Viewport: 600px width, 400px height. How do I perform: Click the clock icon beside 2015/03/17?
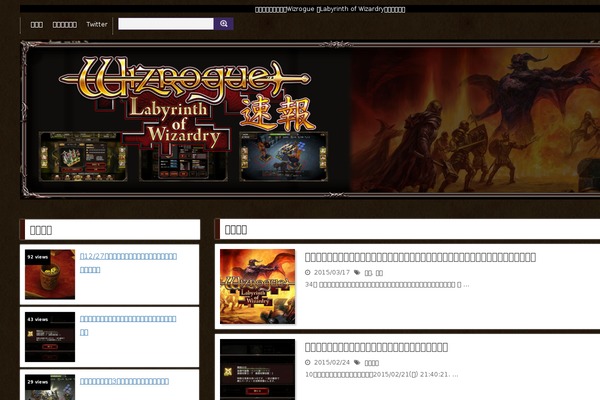click(x=308, y=273)
